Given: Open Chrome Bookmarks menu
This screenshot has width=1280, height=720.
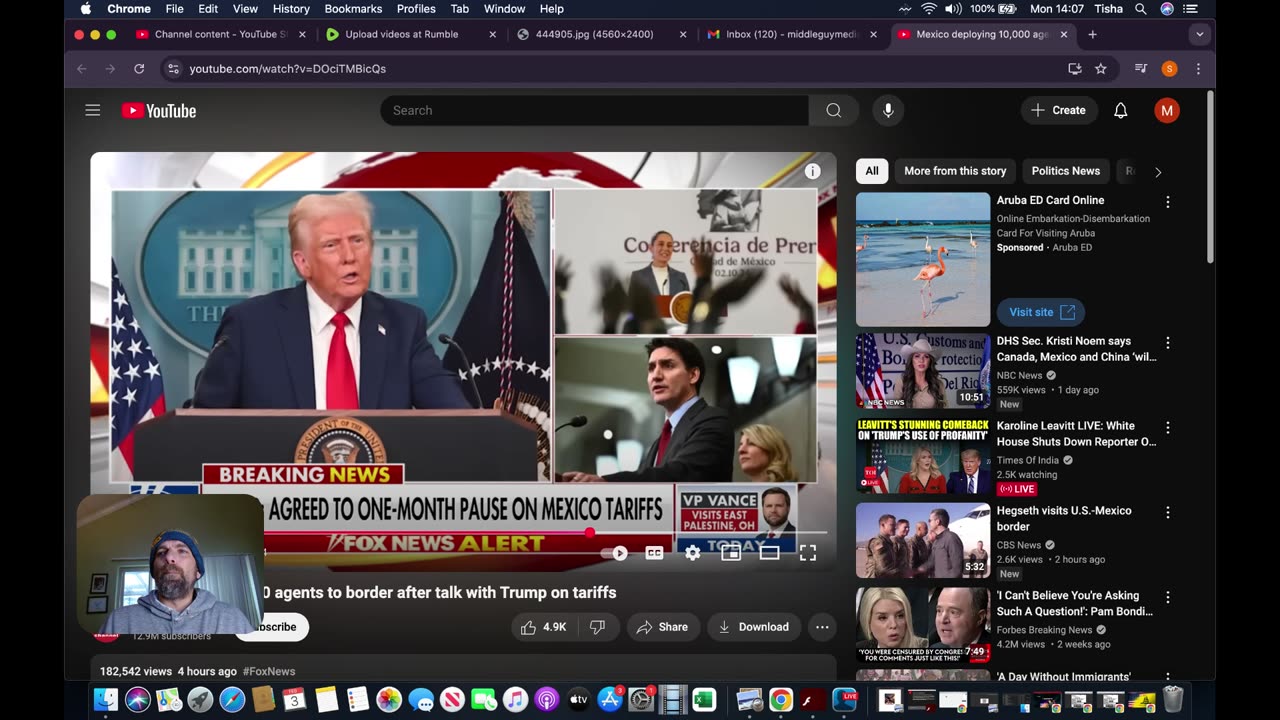Looking at the screenshot, I should 353,8.
